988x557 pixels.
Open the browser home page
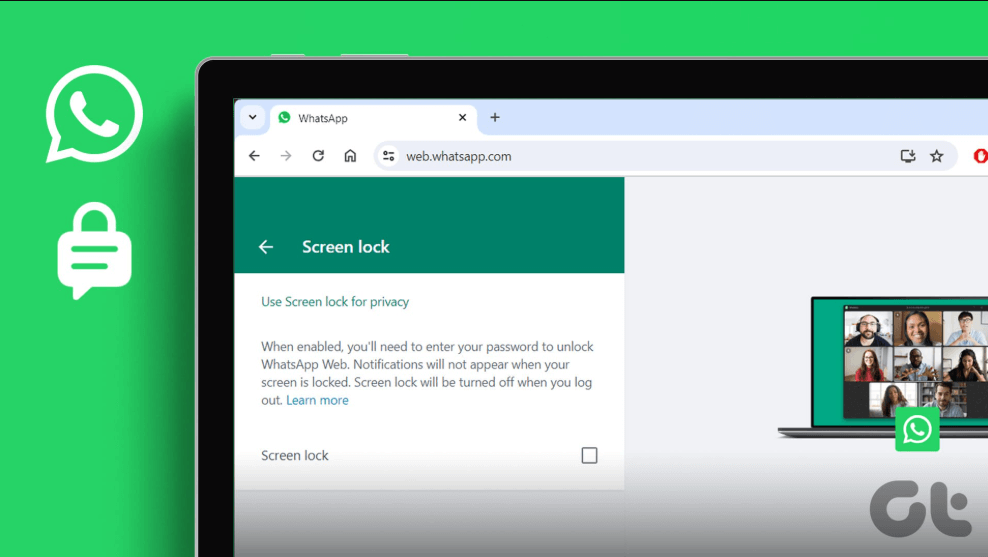[350, 156]
